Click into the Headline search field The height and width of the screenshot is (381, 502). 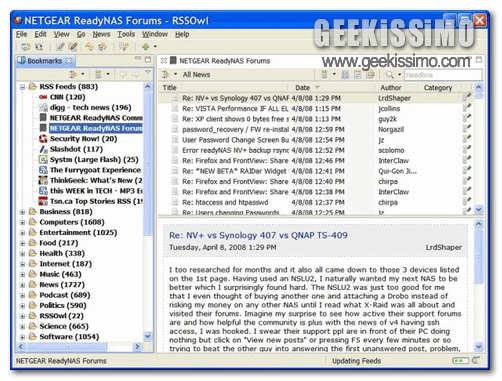click(443, 75)
